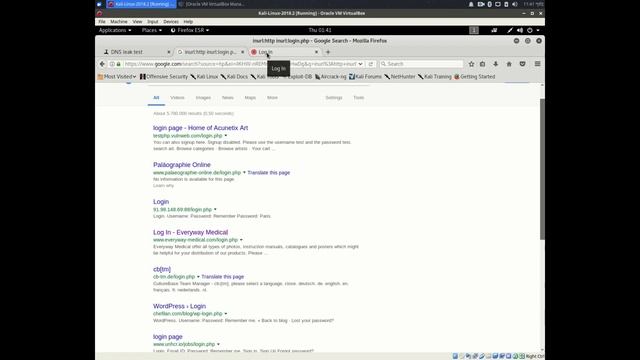Open the Offensive Security bookmark
The height and width of the screenshot is (360, 640).
tap(164, 77)
